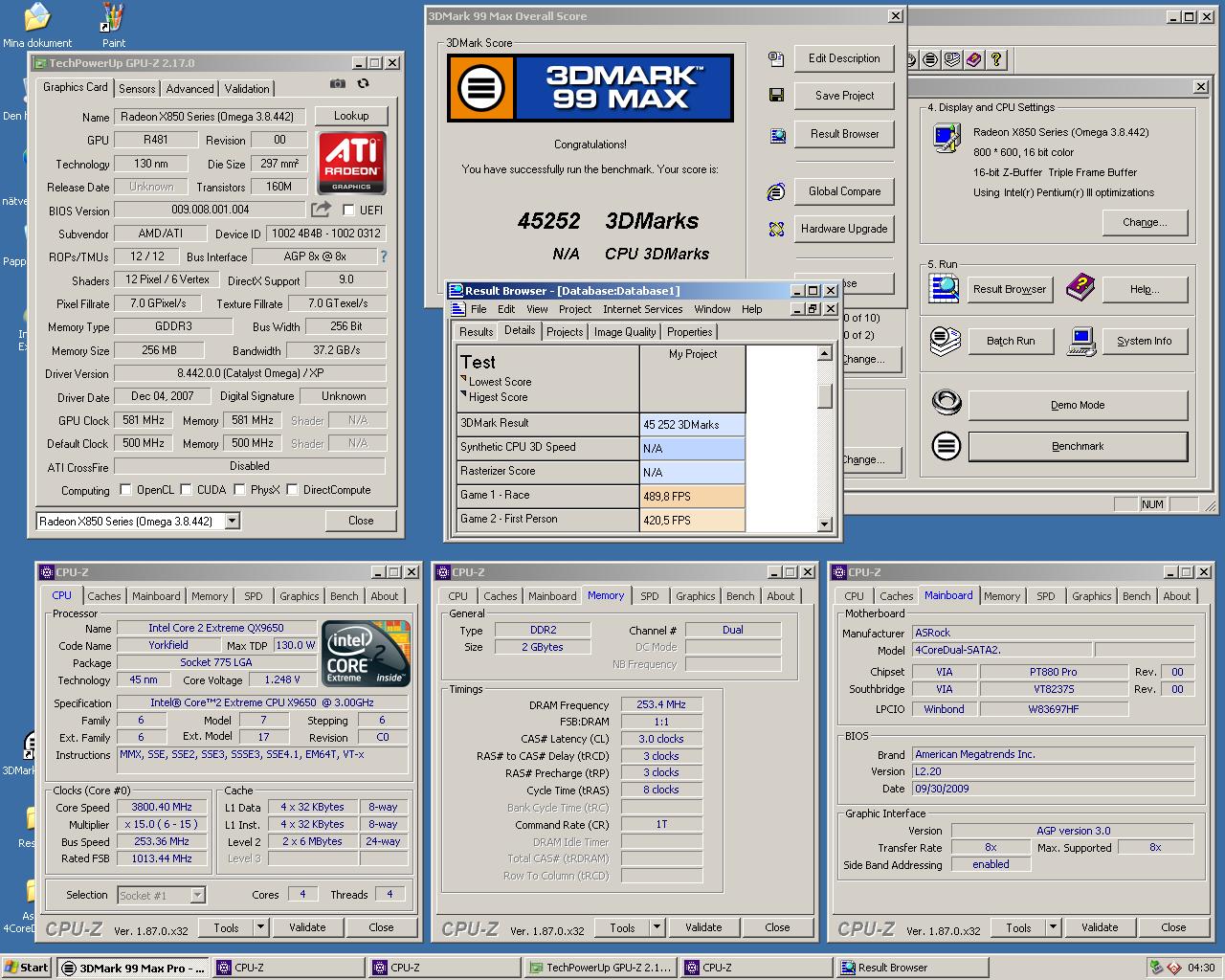The image size is (1225, 980).
Task: Toggle the PhysX computing checkbox
Action: pos(239,490)
